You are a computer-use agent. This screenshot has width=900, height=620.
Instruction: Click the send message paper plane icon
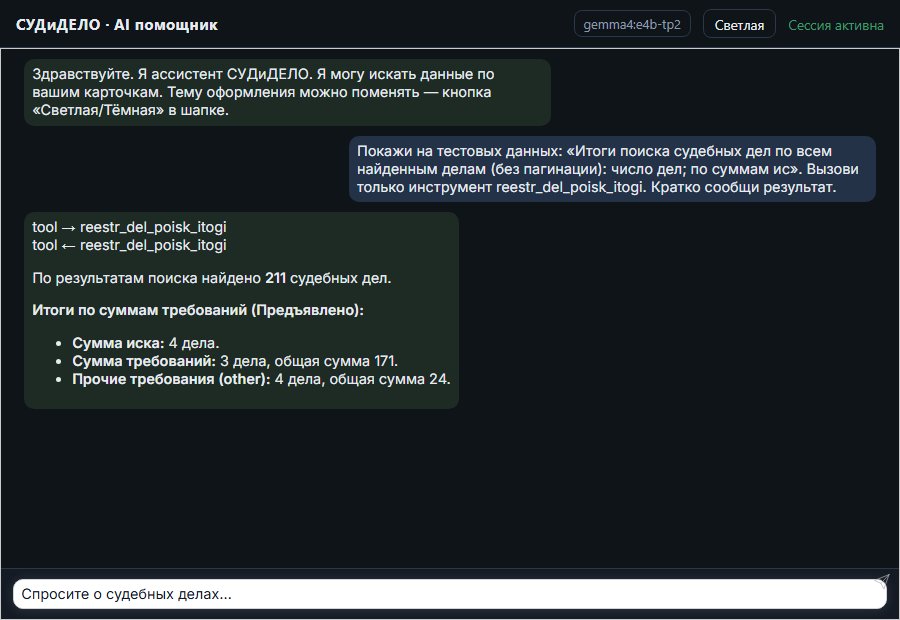882,580
